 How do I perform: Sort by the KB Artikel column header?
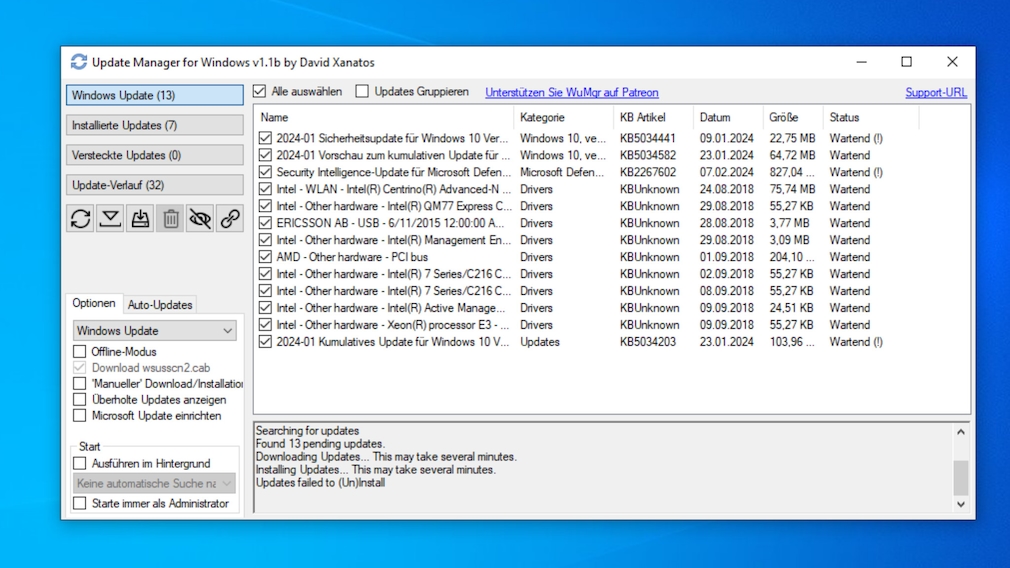(x=653, y=117)
